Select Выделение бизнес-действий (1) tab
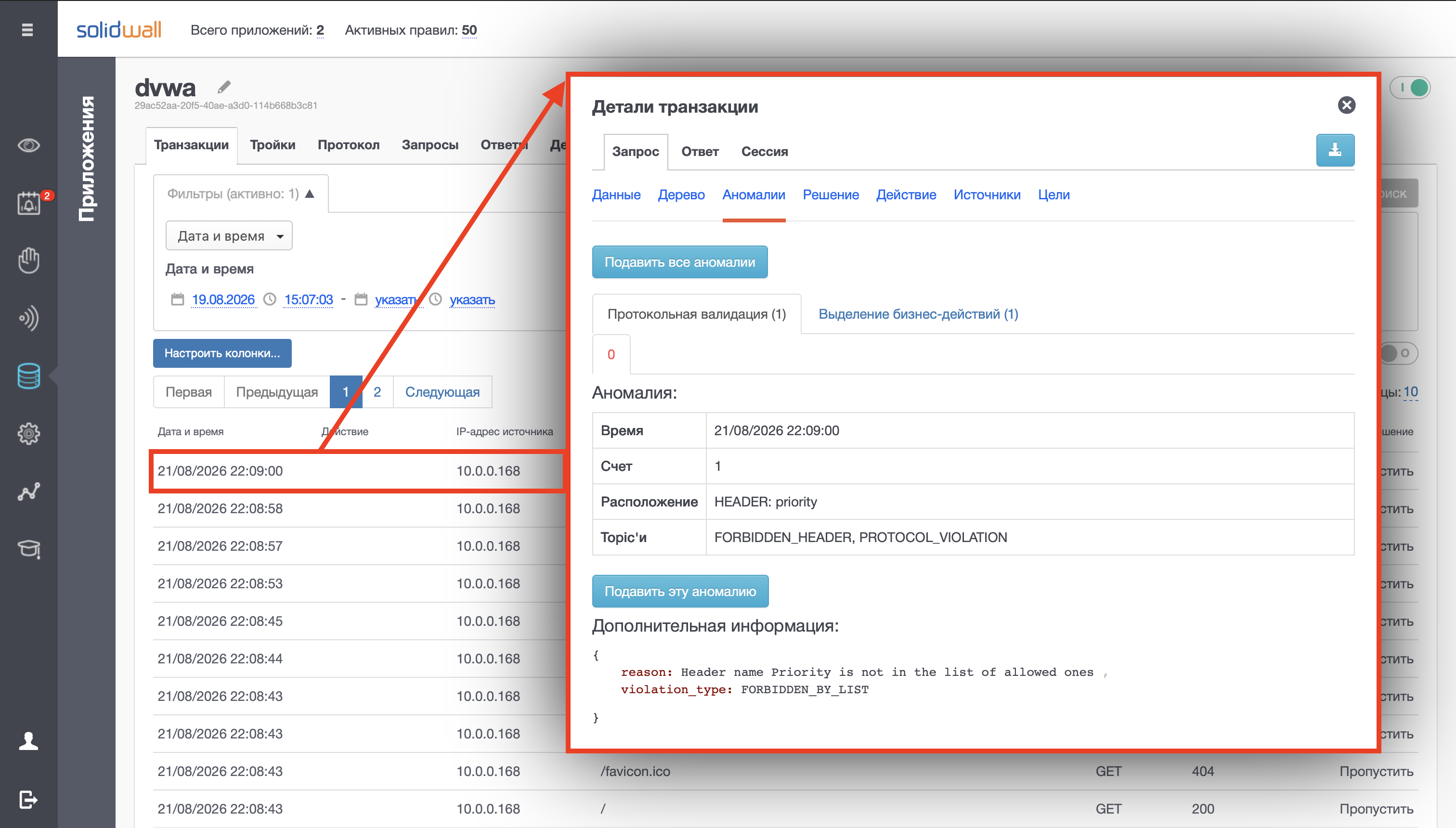The image size is (1456, 828). coord(918,314)
